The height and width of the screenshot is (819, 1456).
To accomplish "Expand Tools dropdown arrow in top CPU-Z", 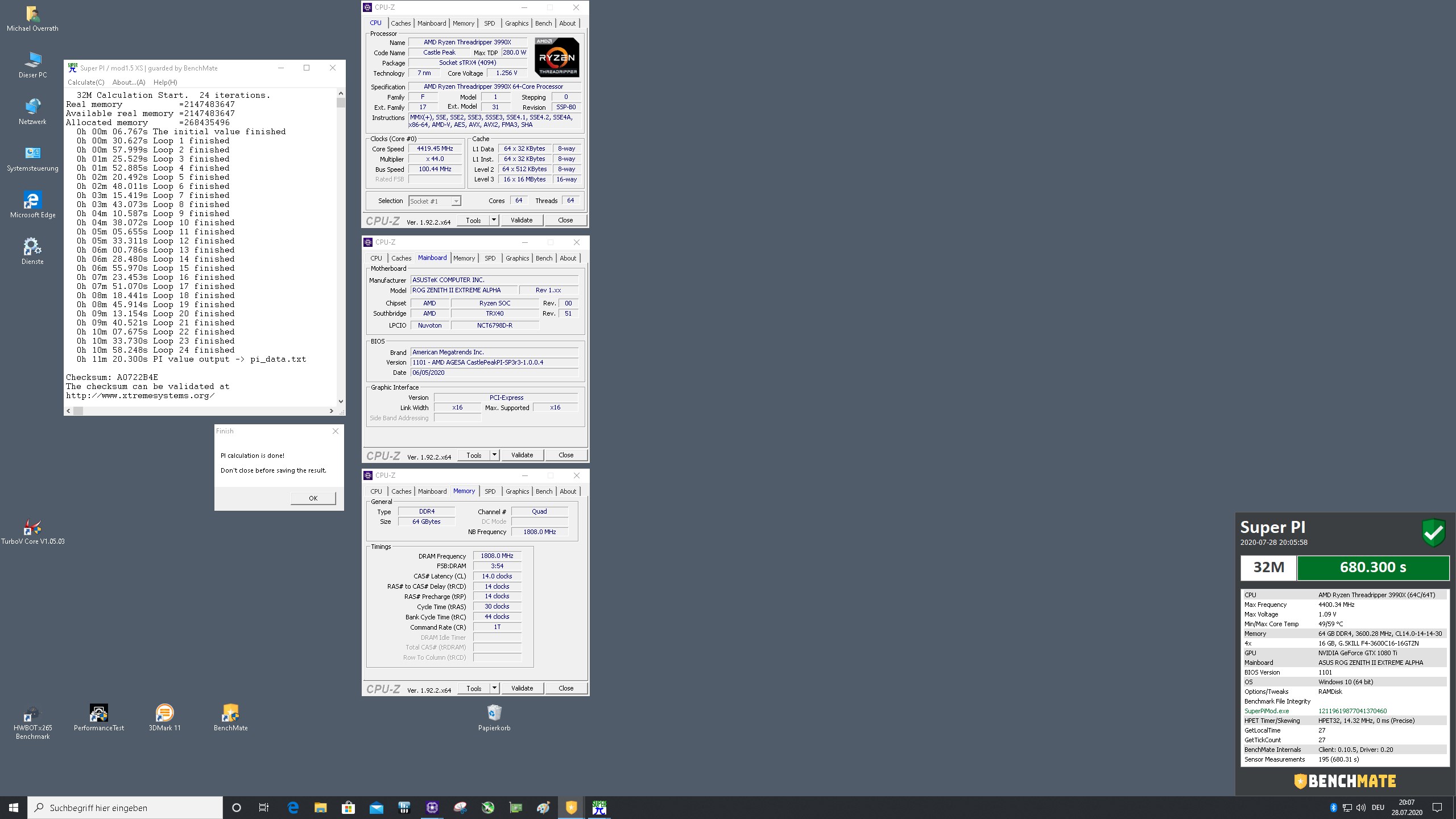I will pos(494,220).
